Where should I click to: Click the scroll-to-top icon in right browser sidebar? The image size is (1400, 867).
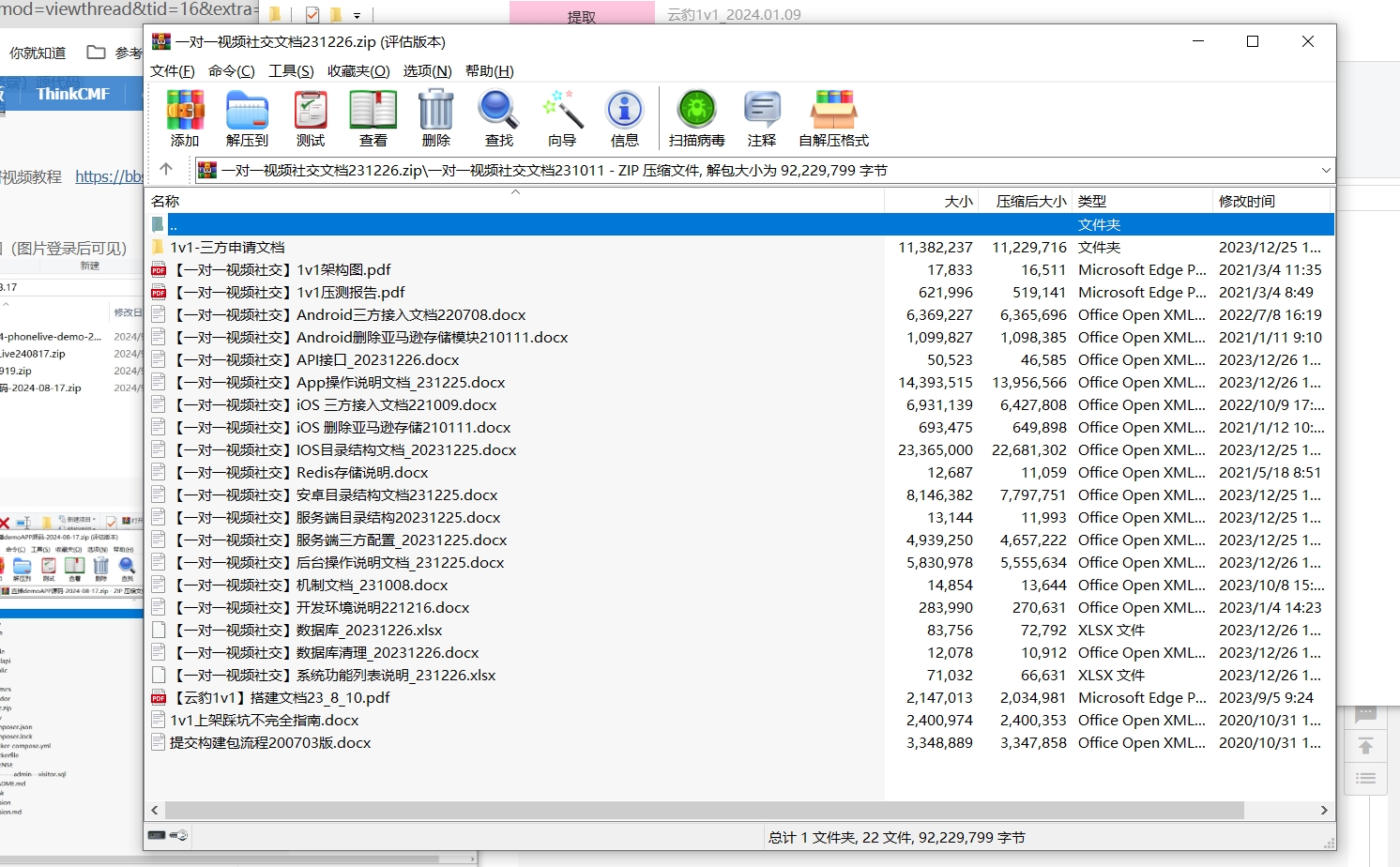pyautogui.click(x=1366, y=747)
